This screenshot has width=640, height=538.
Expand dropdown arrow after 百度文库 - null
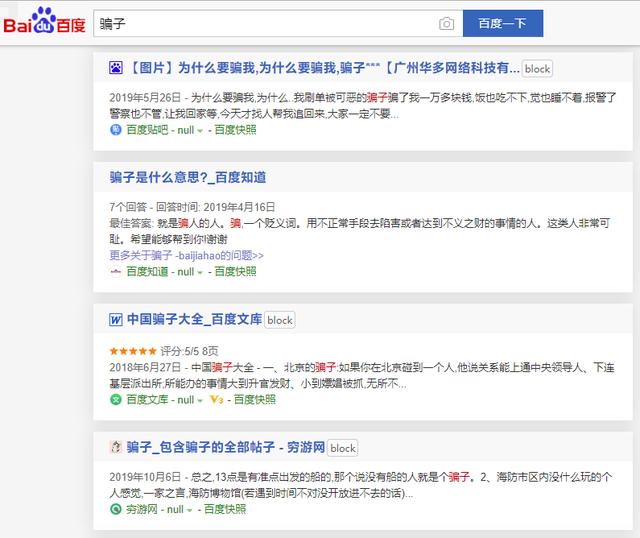(200, 400)
